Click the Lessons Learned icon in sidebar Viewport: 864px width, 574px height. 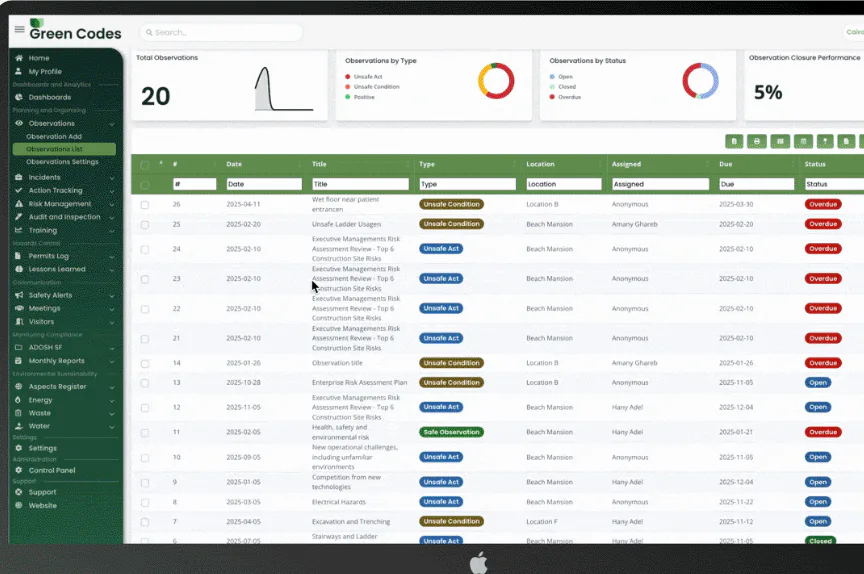click(x=19, y=269)
